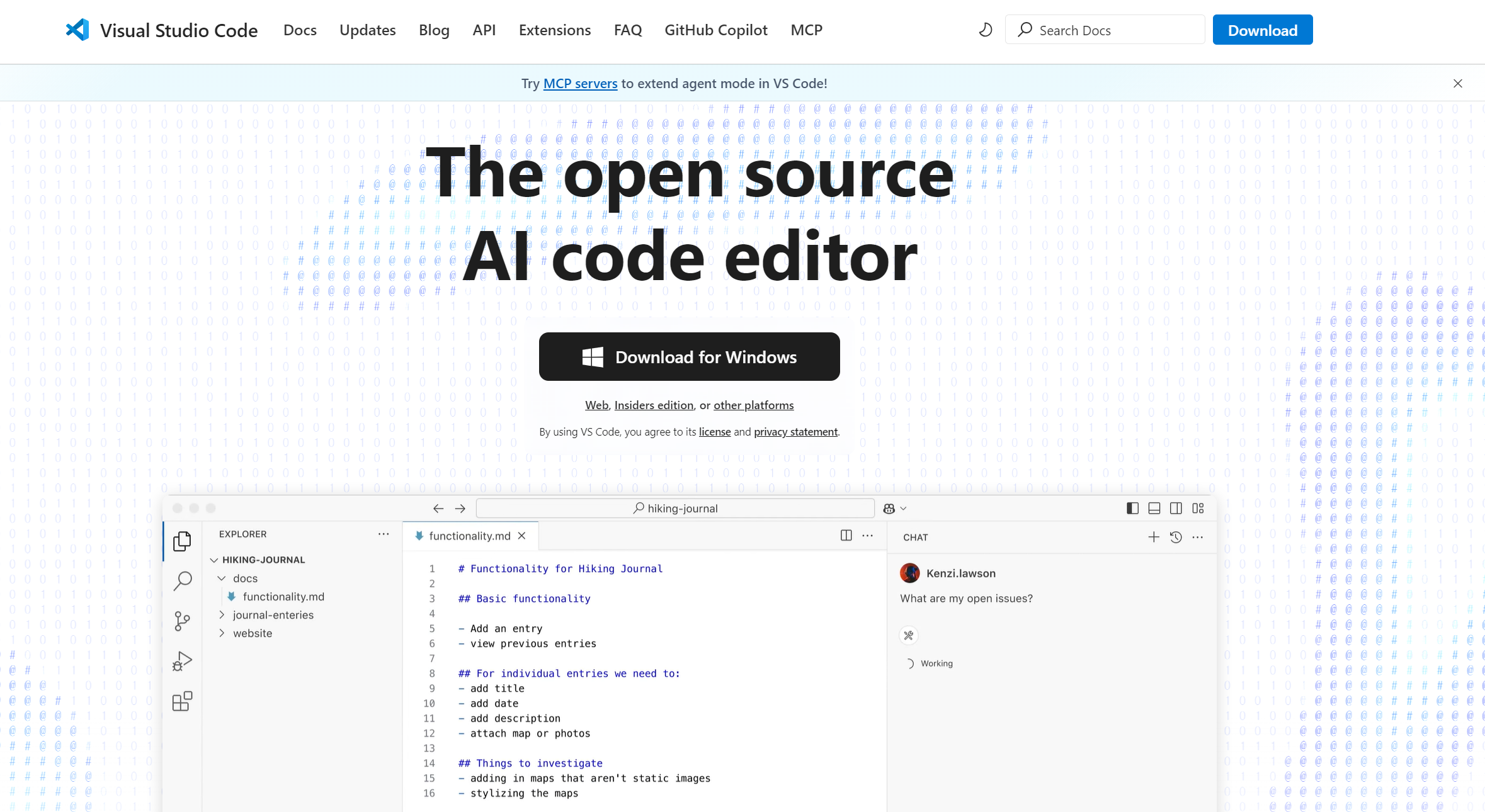
Task: Expand the journal-enteries folder
Action: point(222,615)
